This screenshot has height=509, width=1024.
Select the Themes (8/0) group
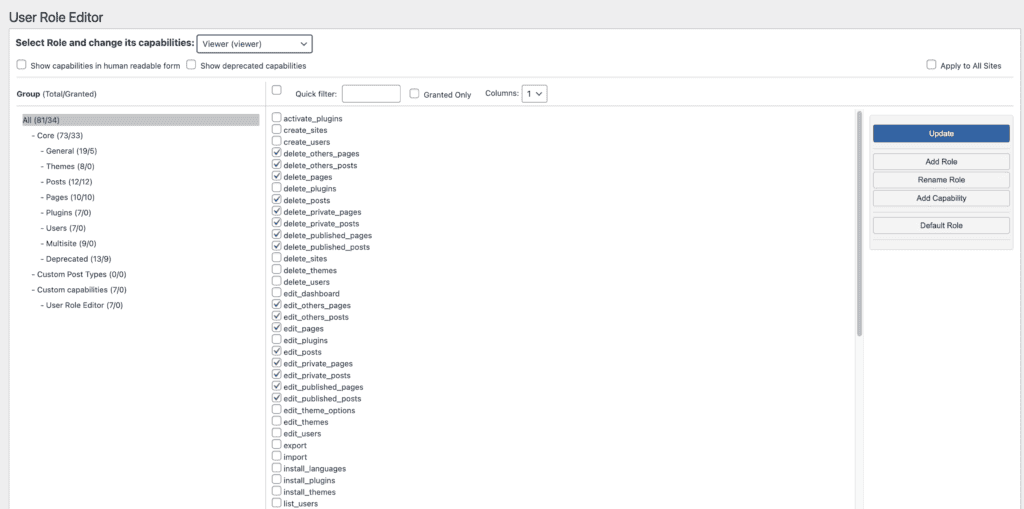70,167
